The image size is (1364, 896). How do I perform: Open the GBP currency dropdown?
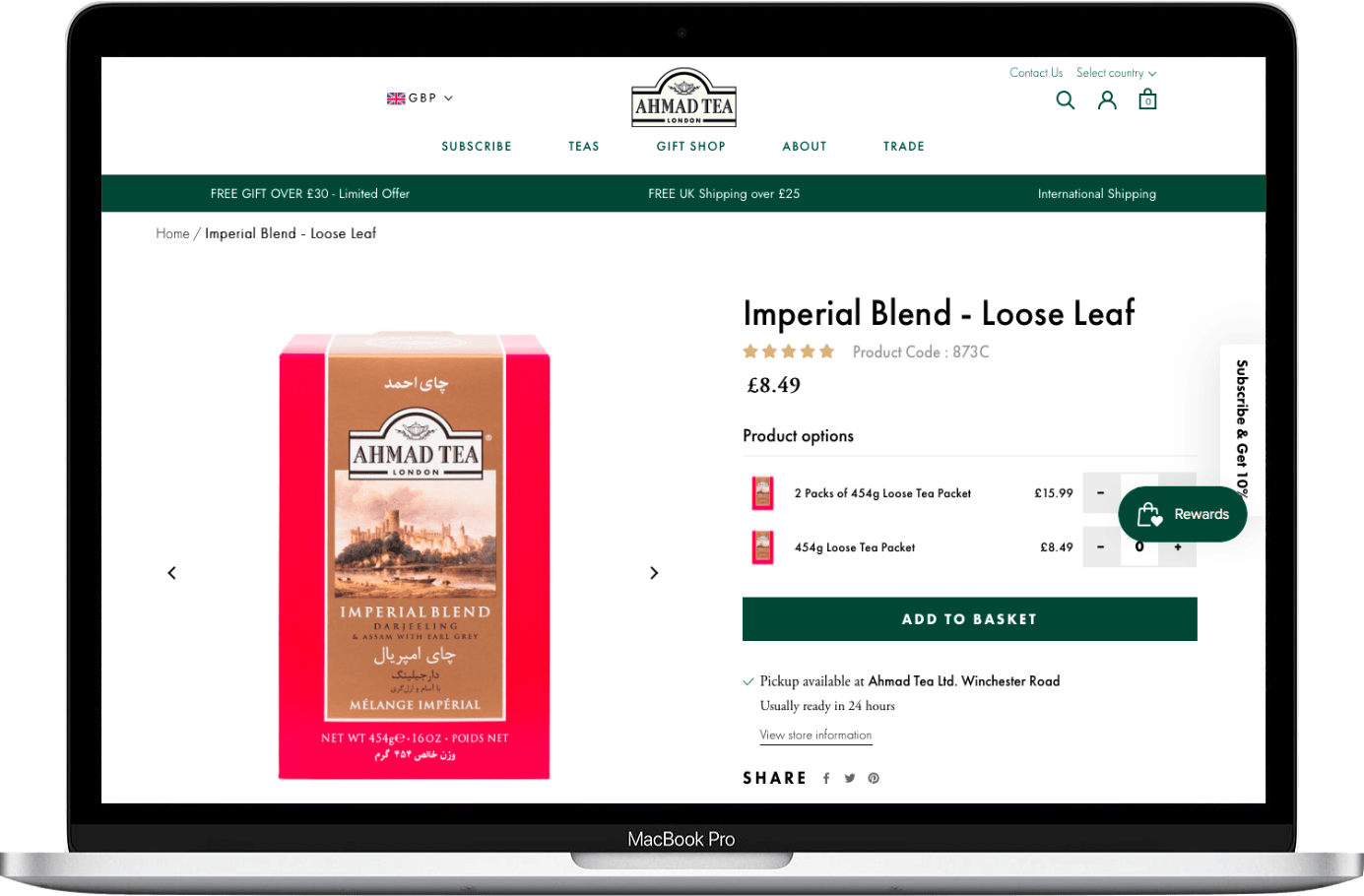(421, 97)
